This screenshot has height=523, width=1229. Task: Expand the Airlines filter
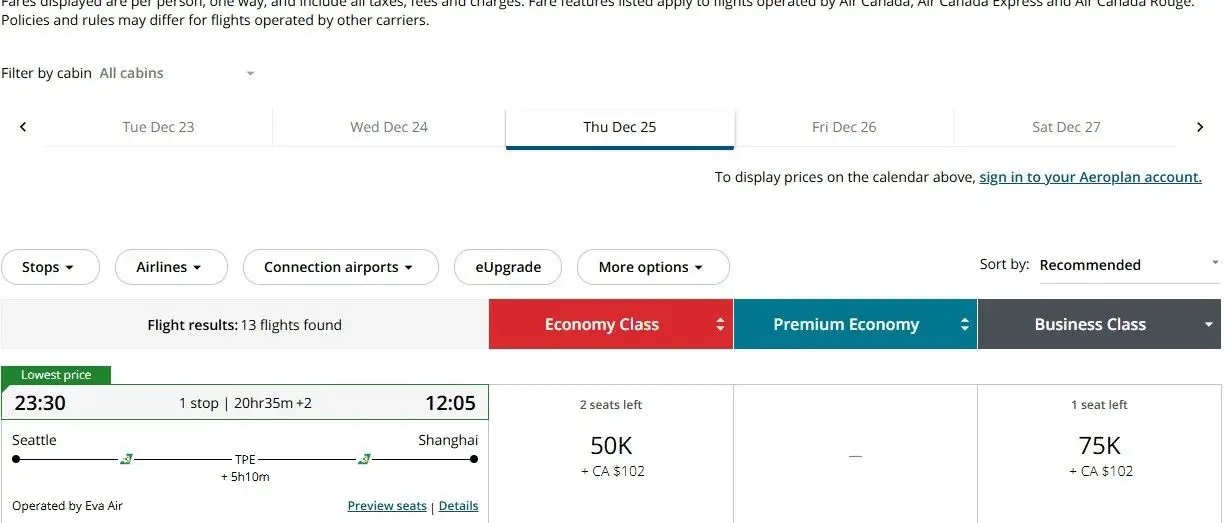click(170, 267)
